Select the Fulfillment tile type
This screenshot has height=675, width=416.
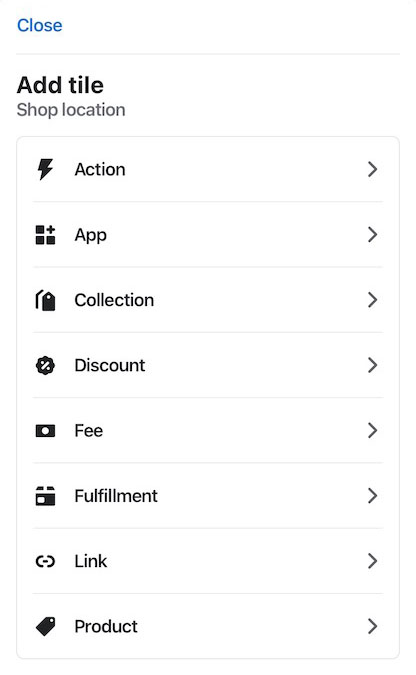point(208,496)
